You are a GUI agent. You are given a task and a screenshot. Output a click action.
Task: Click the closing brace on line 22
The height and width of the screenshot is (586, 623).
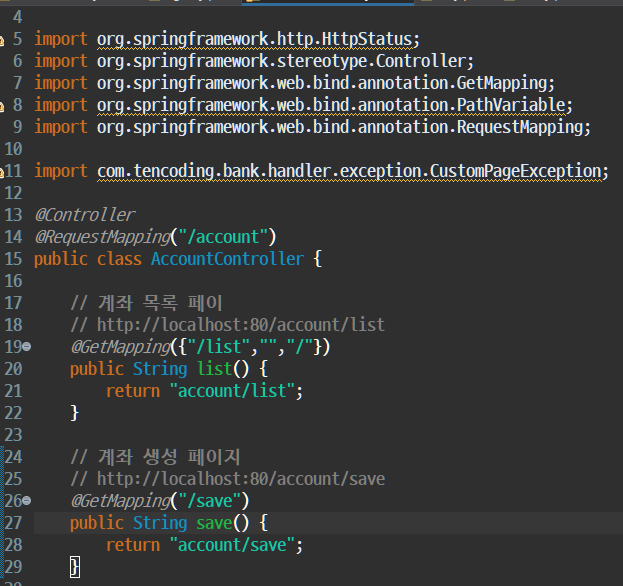coord(75,413)
